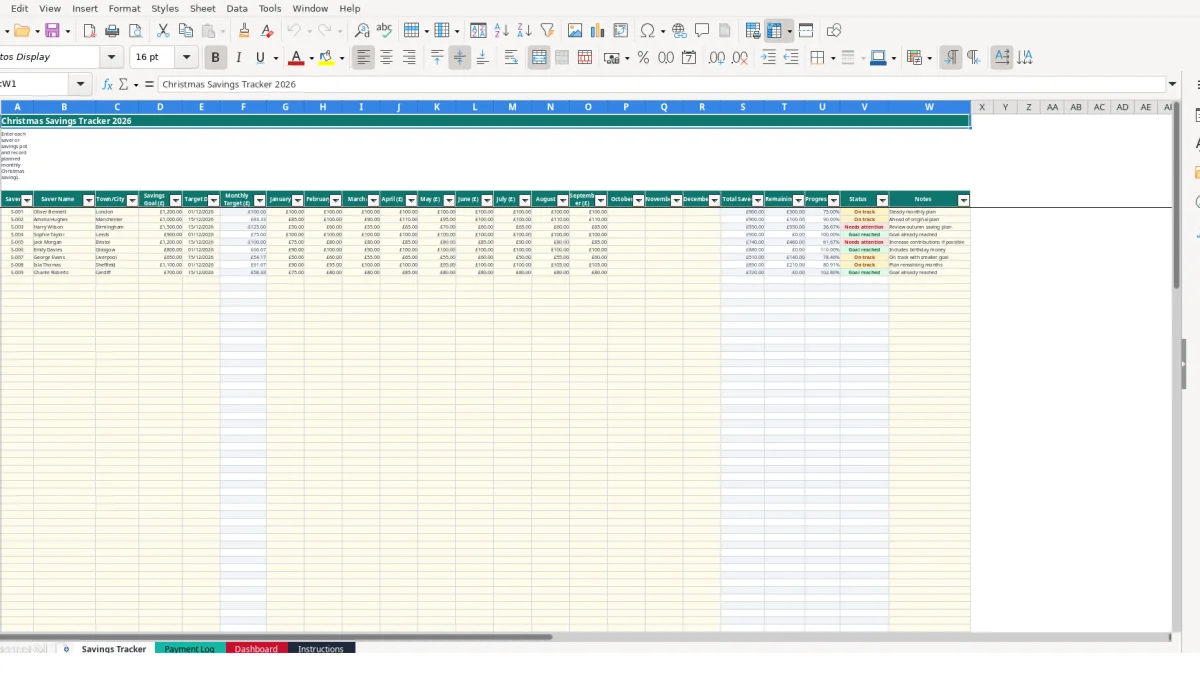
Task: Switch to Dashboard sheet tab
Action: tap(256, 649)
